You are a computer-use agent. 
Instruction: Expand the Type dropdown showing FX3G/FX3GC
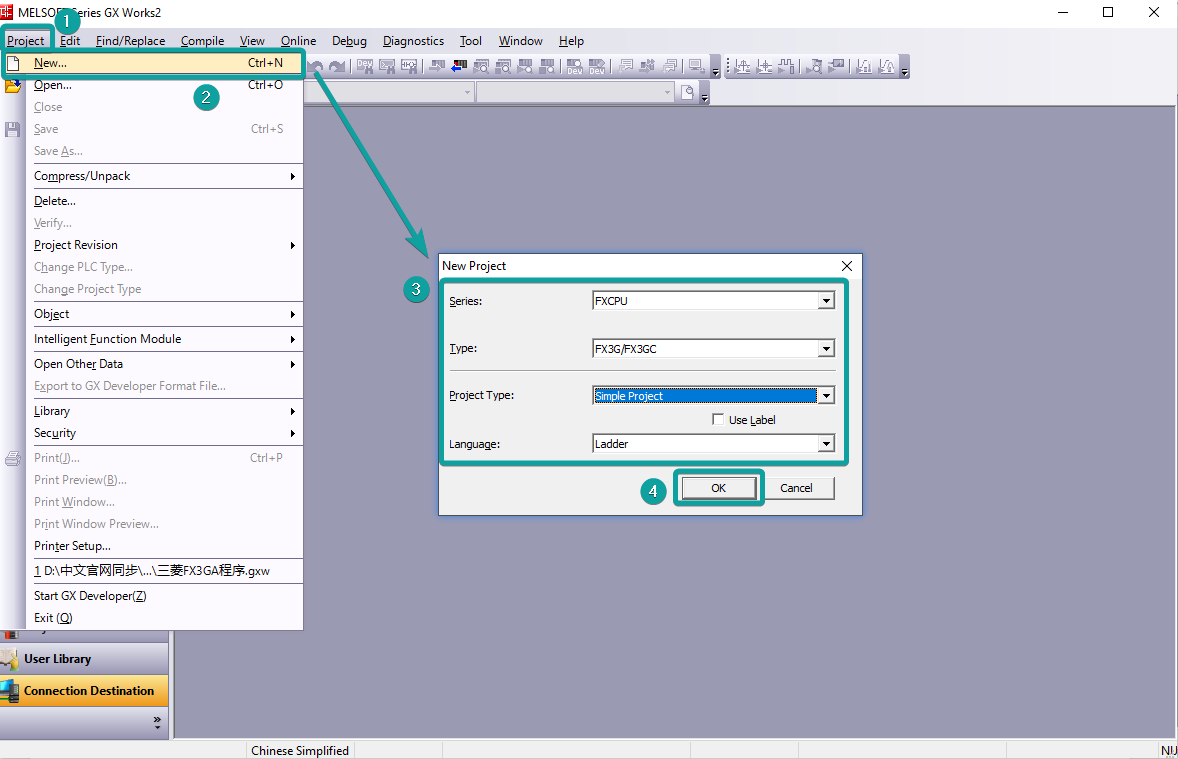825,349
